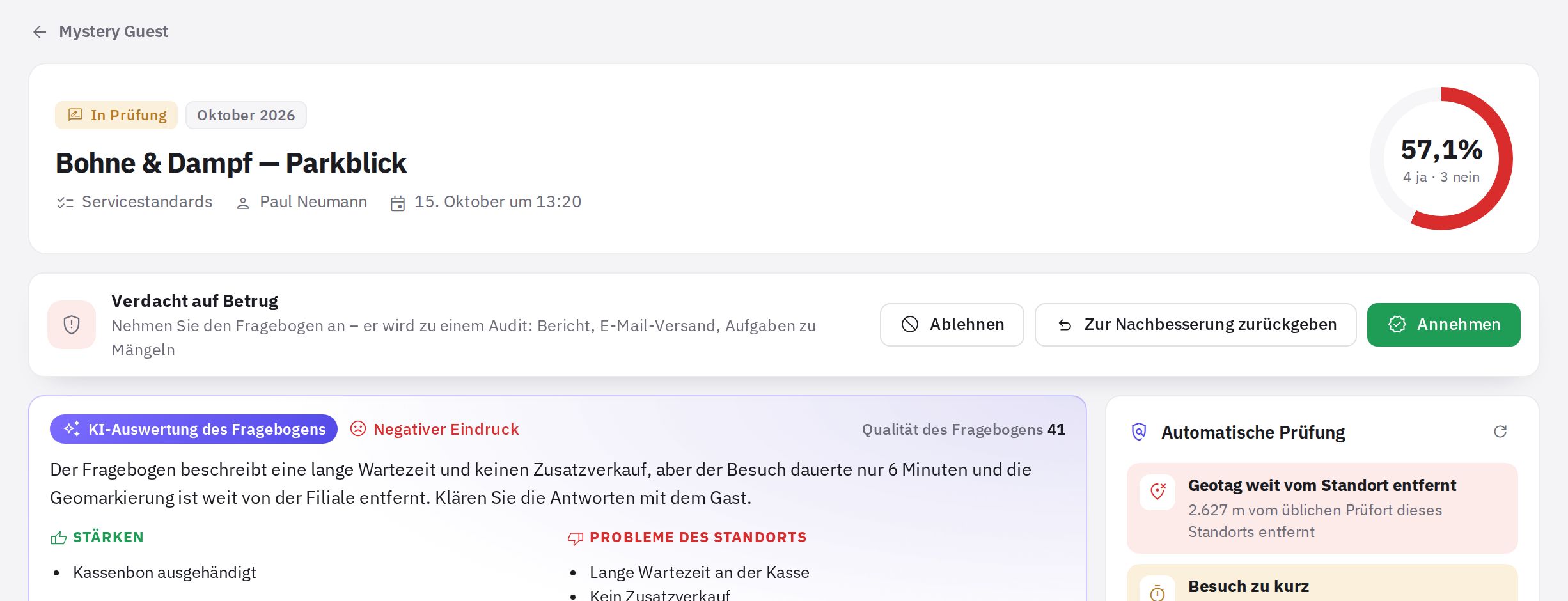Click the calendar icon beside 15. Oktober
The width and height of the screenshot is (1568, 601).
[398, 203]
